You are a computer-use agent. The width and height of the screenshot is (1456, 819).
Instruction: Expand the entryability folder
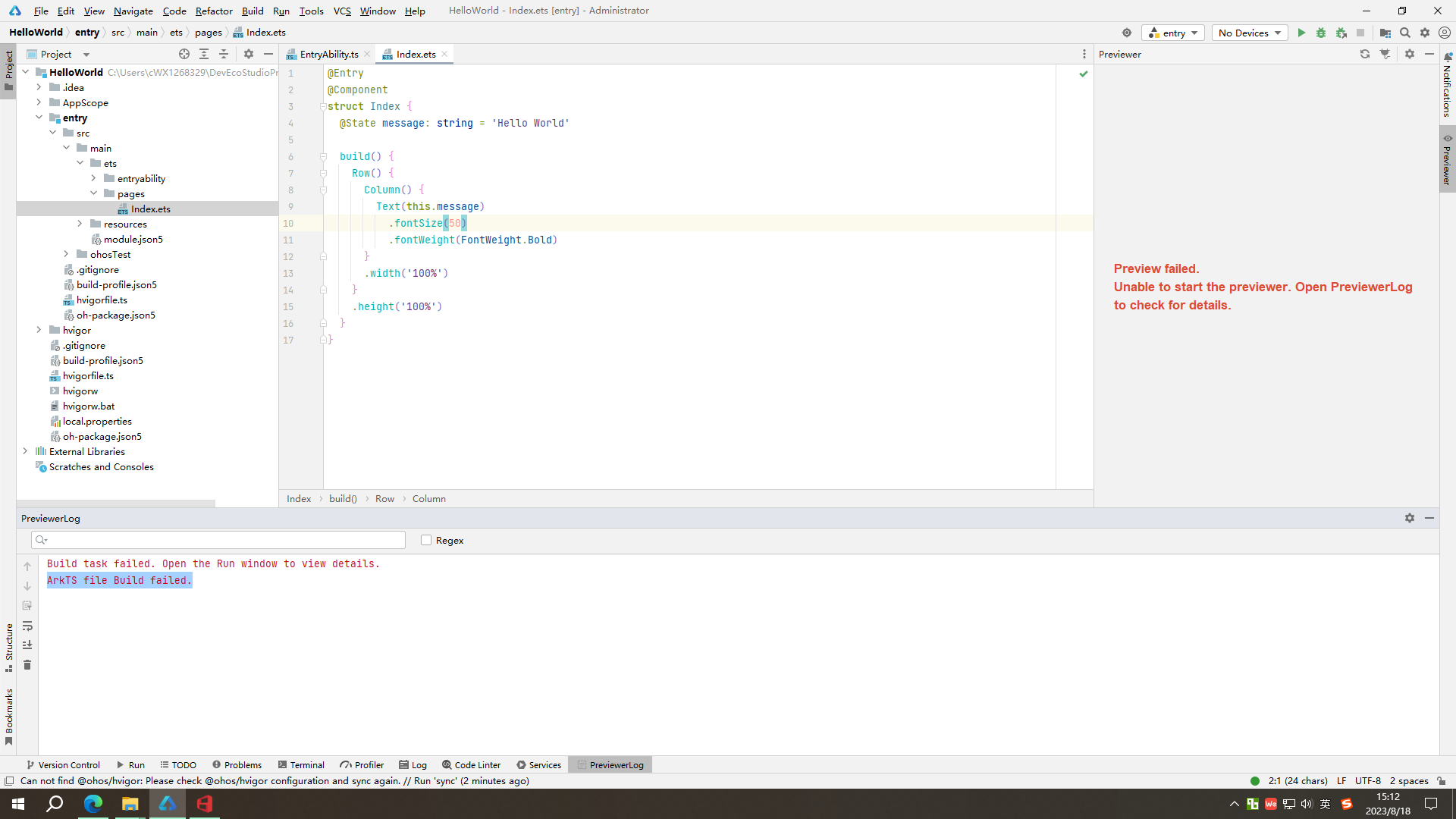point(93,178)
